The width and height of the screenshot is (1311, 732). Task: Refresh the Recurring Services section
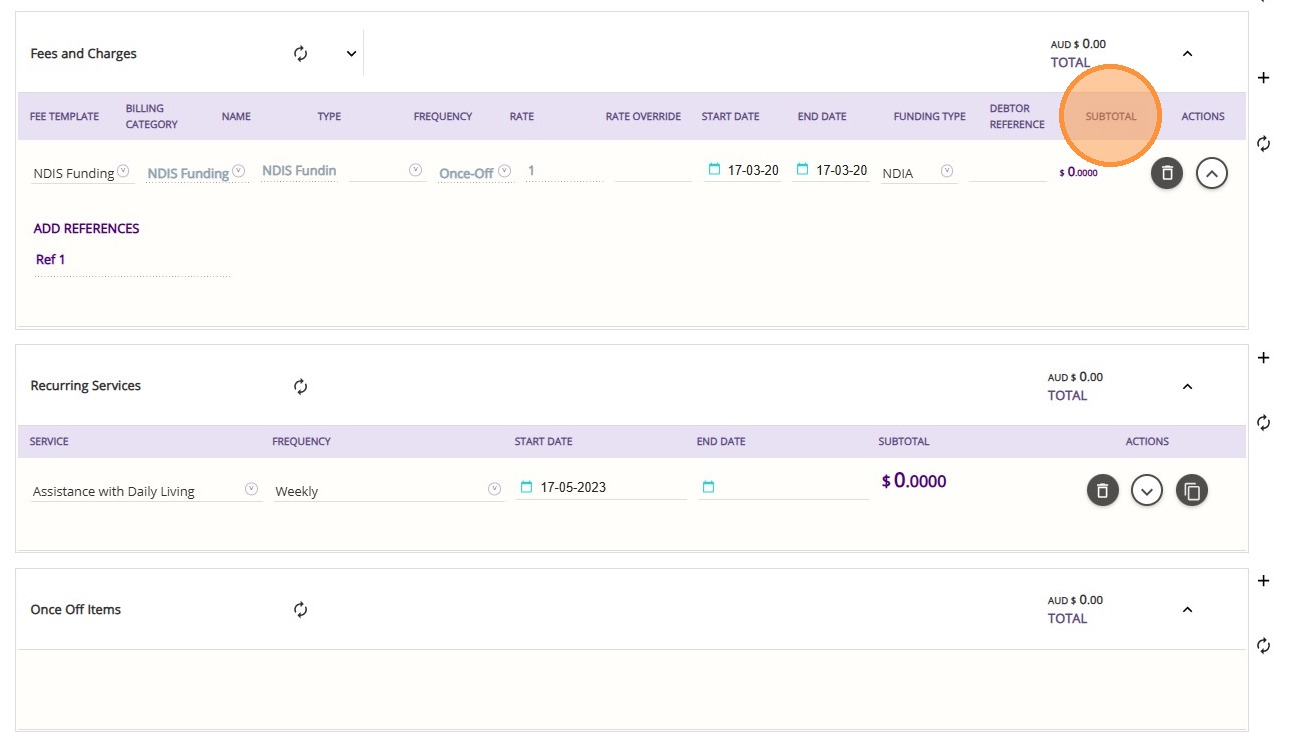pos(301,386)
